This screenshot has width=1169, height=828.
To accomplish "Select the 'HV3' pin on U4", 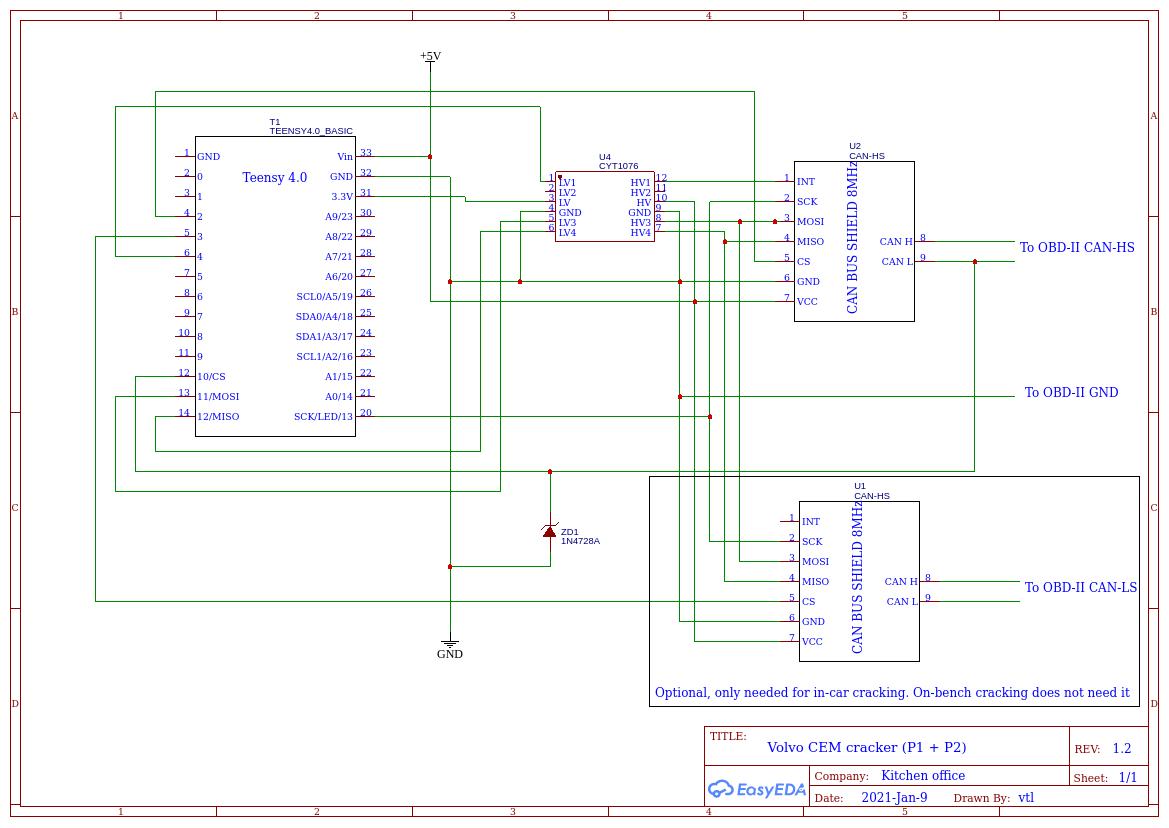I will coord(641,223).
